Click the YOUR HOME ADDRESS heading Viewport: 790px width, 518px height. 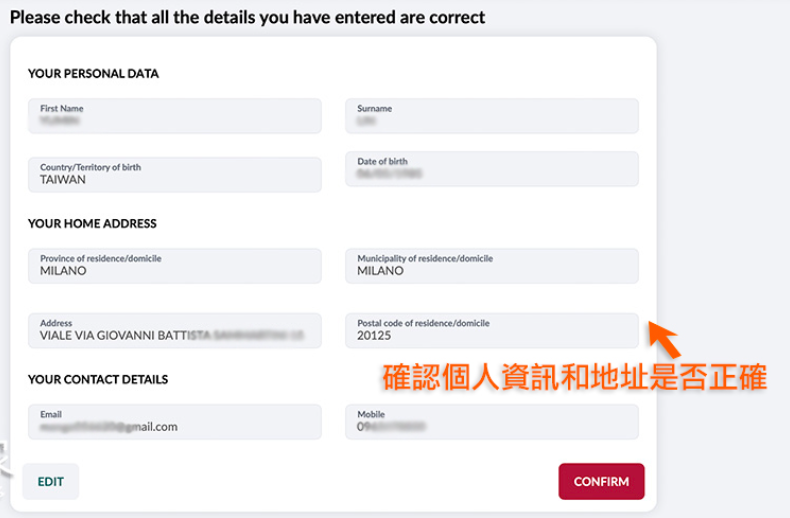92,223
